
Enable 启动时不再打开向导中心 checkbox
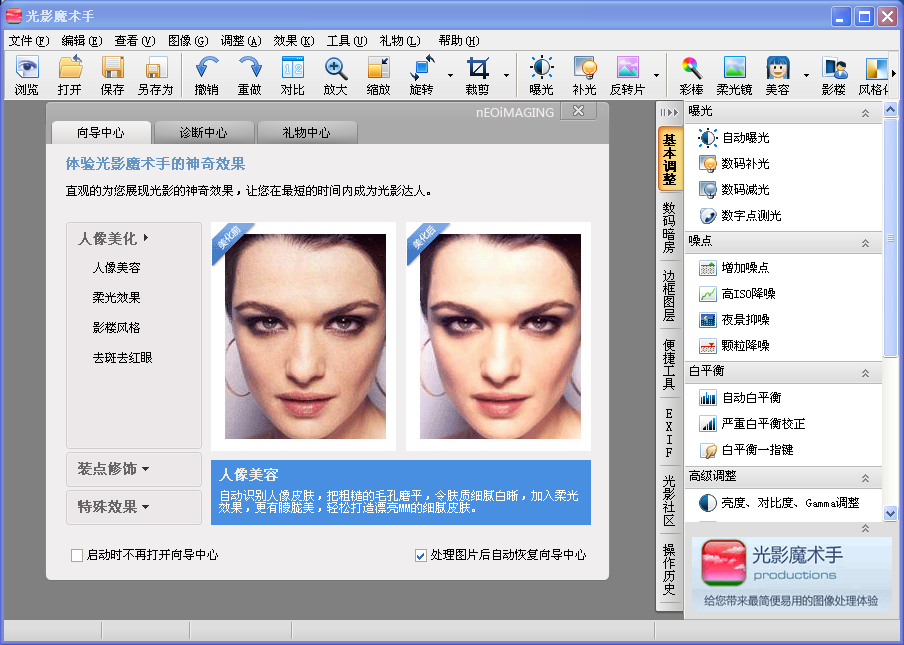[x=77, y=555]
